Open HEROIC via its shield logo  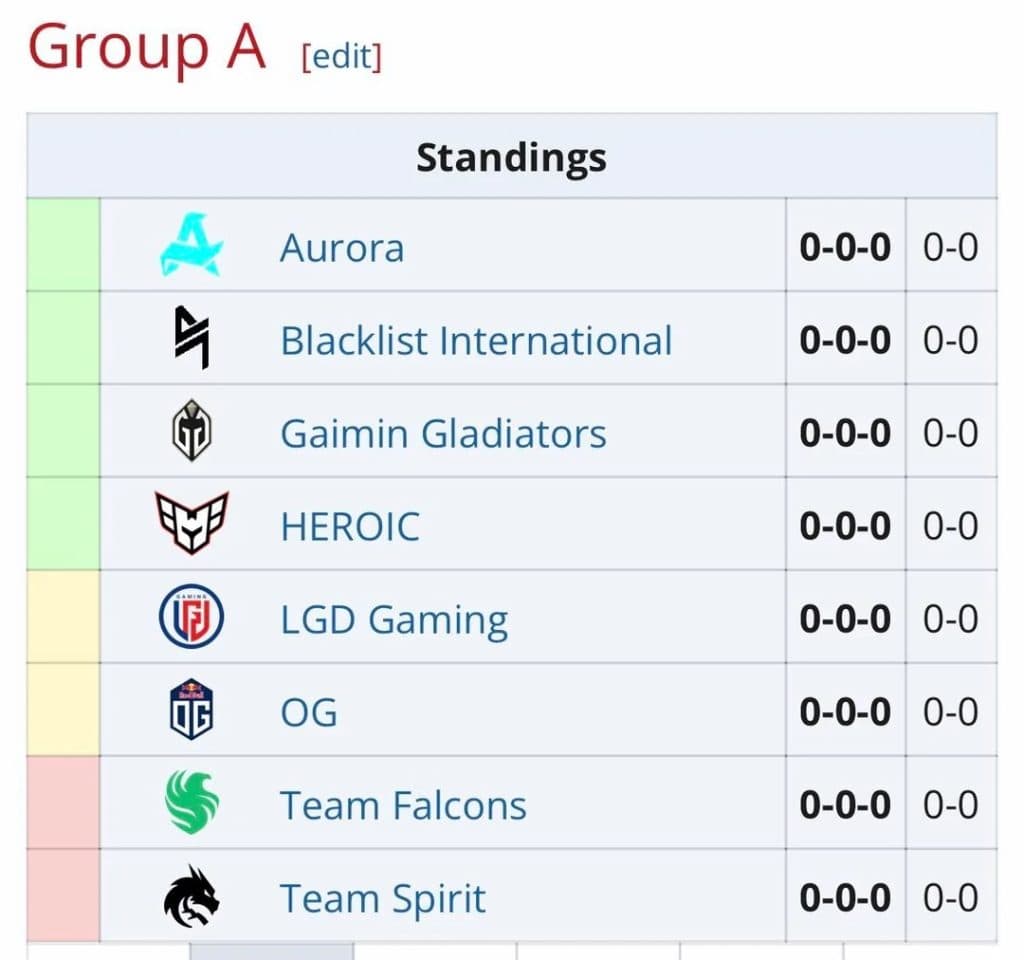click(190, 525)
